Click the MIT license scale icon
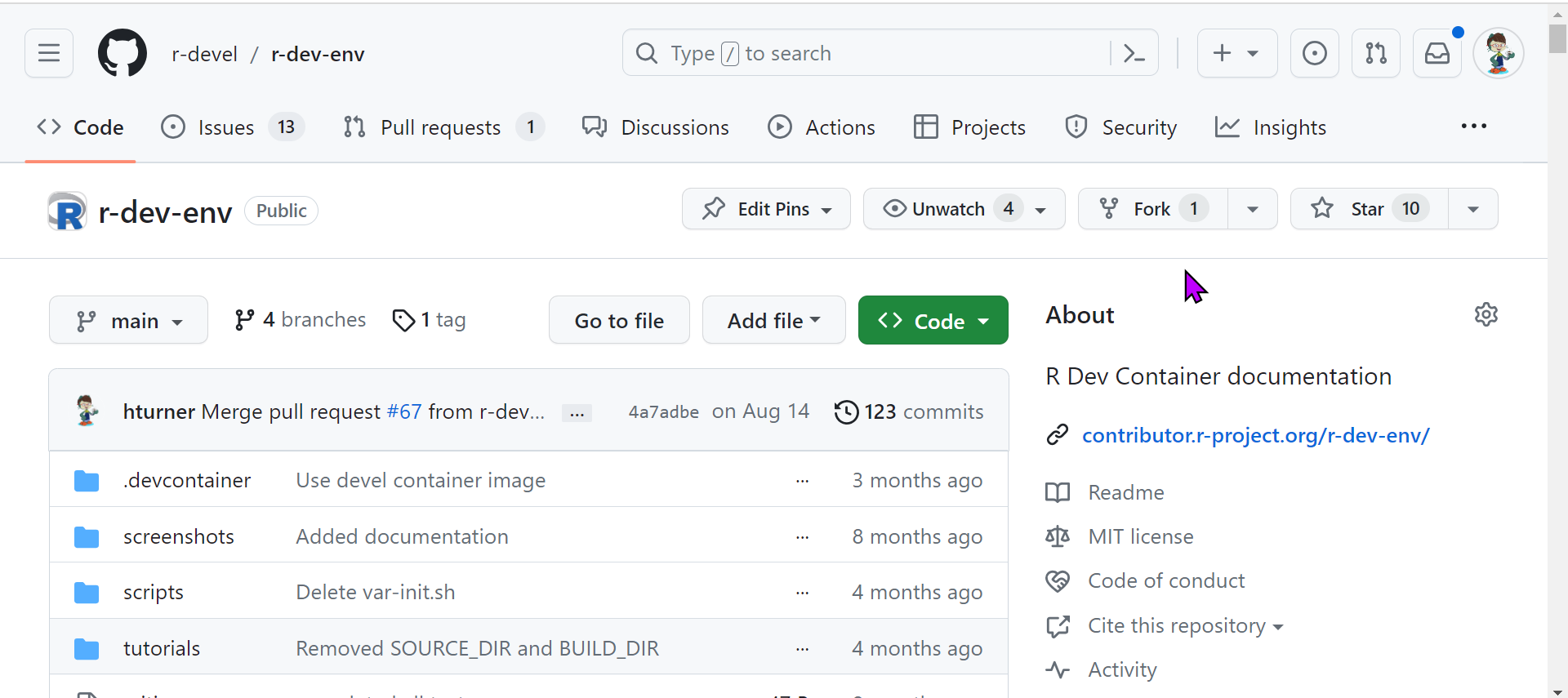1568x698 pixels. coord(1058,536)
